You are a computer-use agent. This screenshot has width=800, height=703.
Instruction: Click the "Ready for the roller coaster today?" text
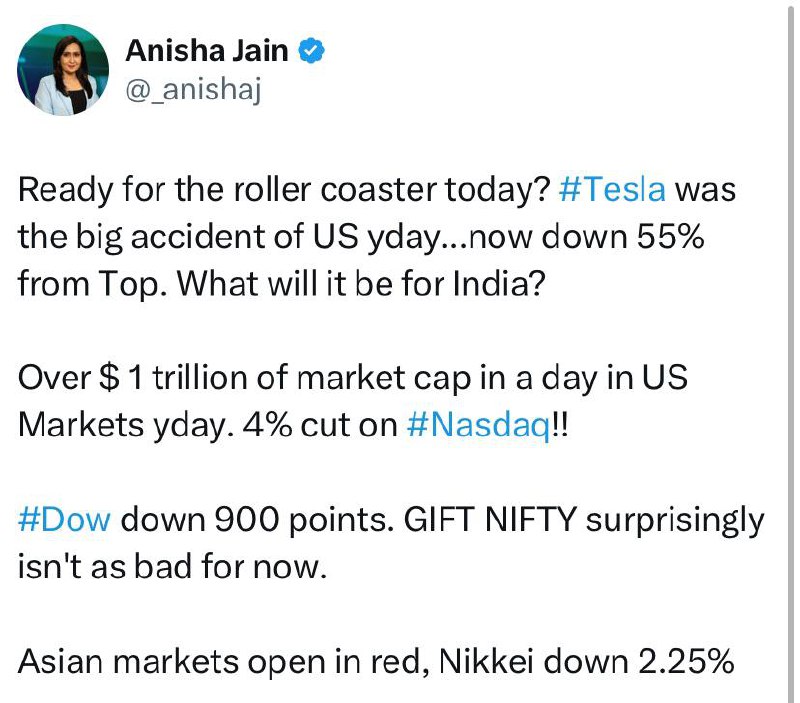284,189
